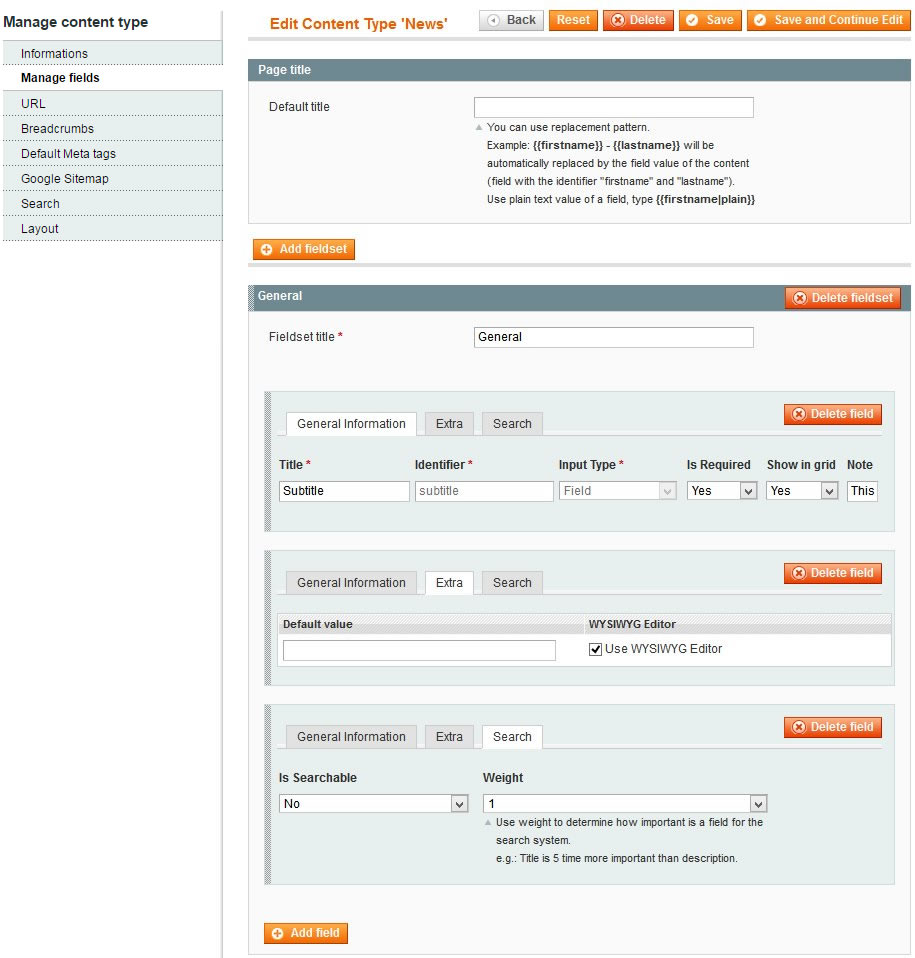915x958 pixels.
Task: Open the Search sidebar section
Action: tap(112, 204)
